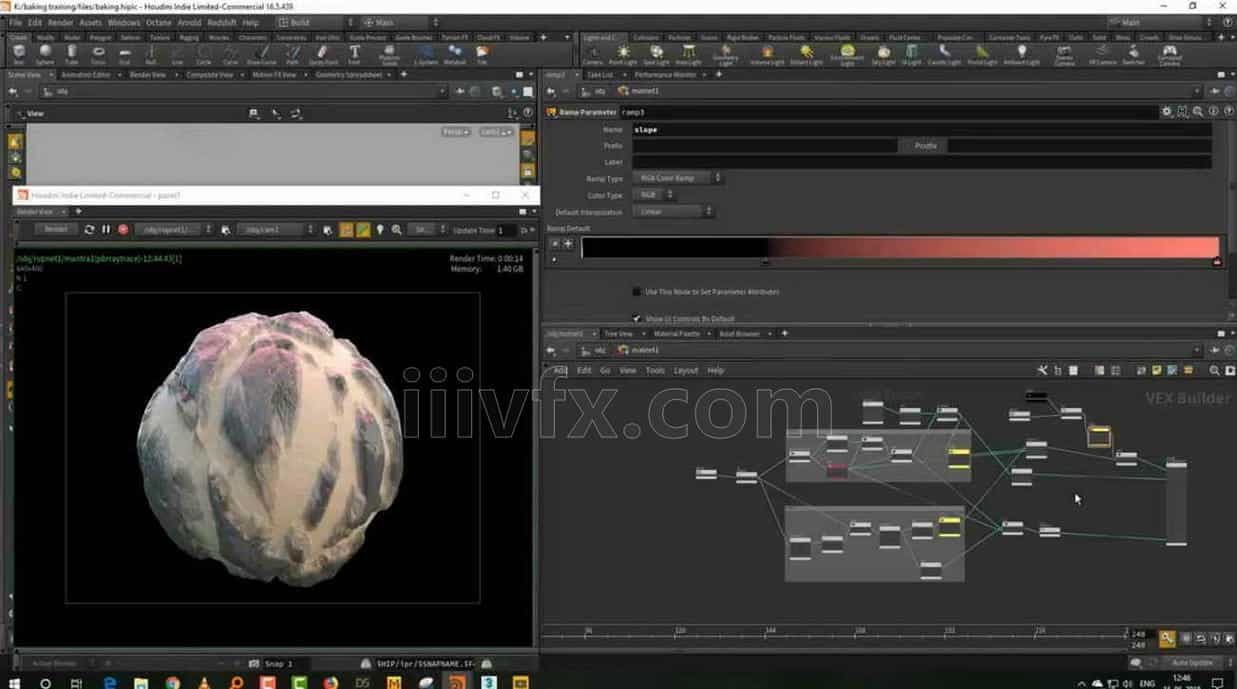Select the L-System shelf tool
Screen dimensions: 1237x689
click(x=426, y=53)
